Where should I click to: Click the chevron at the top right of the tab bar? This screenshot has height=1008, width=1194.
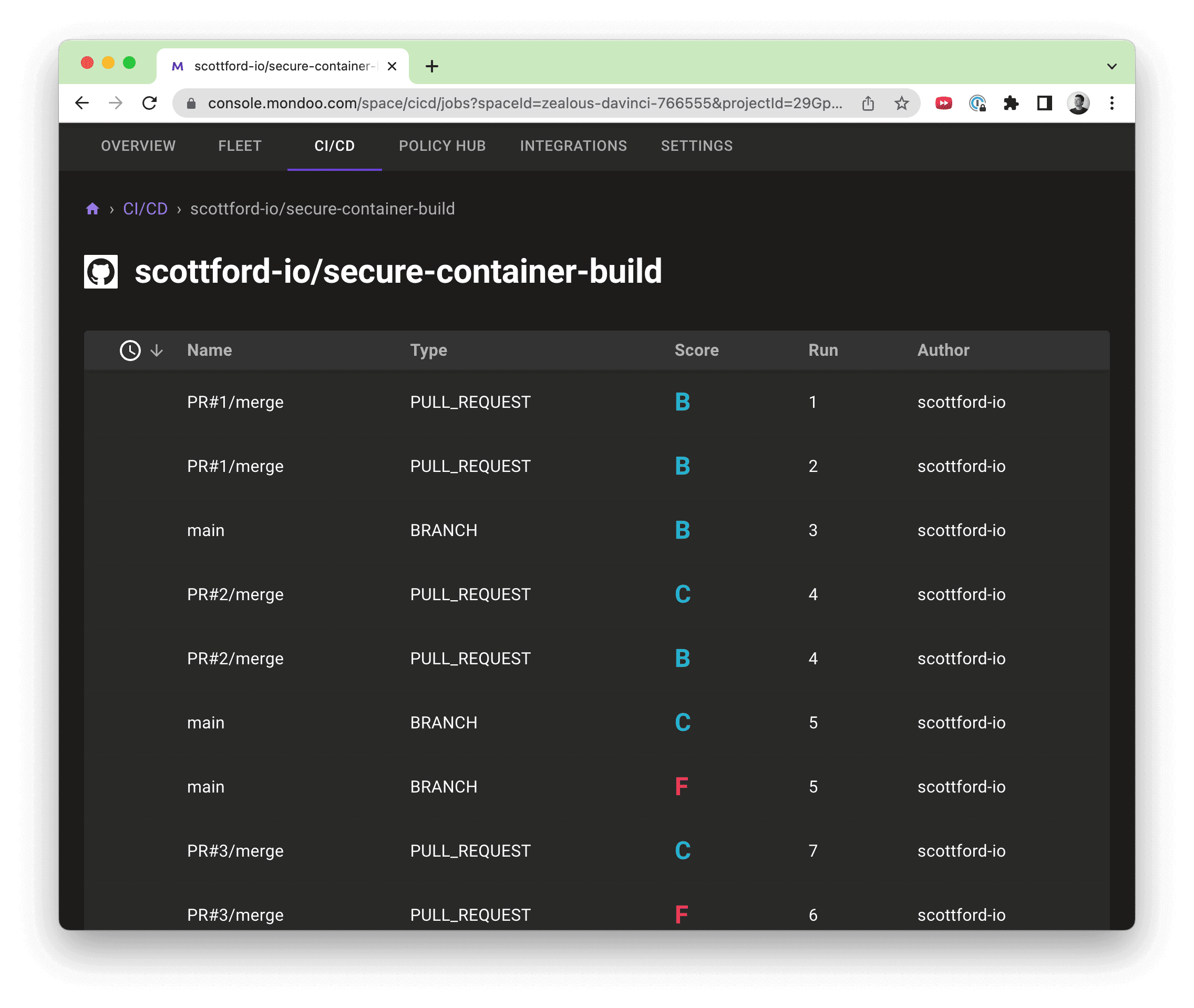click(x=1110, y=66)
